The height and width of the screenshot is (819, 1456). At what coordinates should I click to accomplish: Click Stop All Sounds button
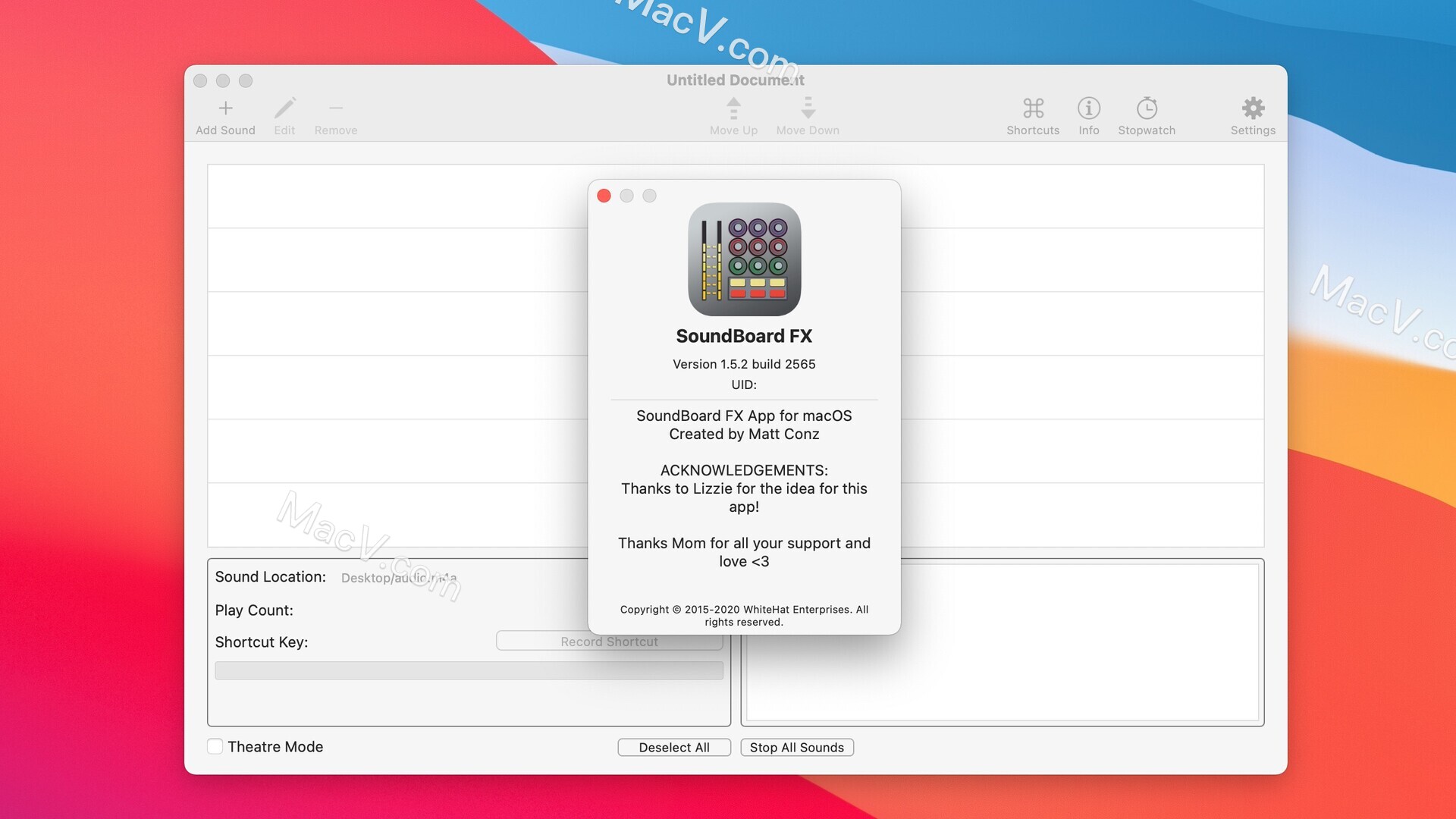[797, 747]
